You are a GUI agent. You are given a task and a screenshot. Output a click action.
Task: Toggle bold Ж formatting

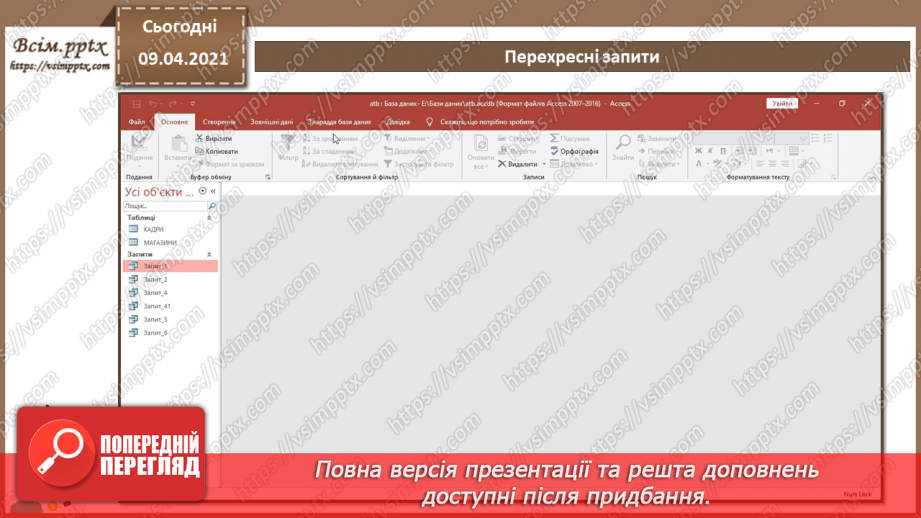tap(698, 151)
